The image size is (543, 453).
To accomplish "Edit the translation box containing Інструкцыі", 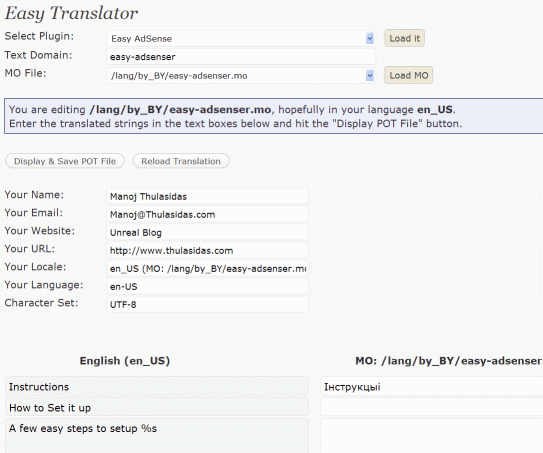I will coord(431,387).
